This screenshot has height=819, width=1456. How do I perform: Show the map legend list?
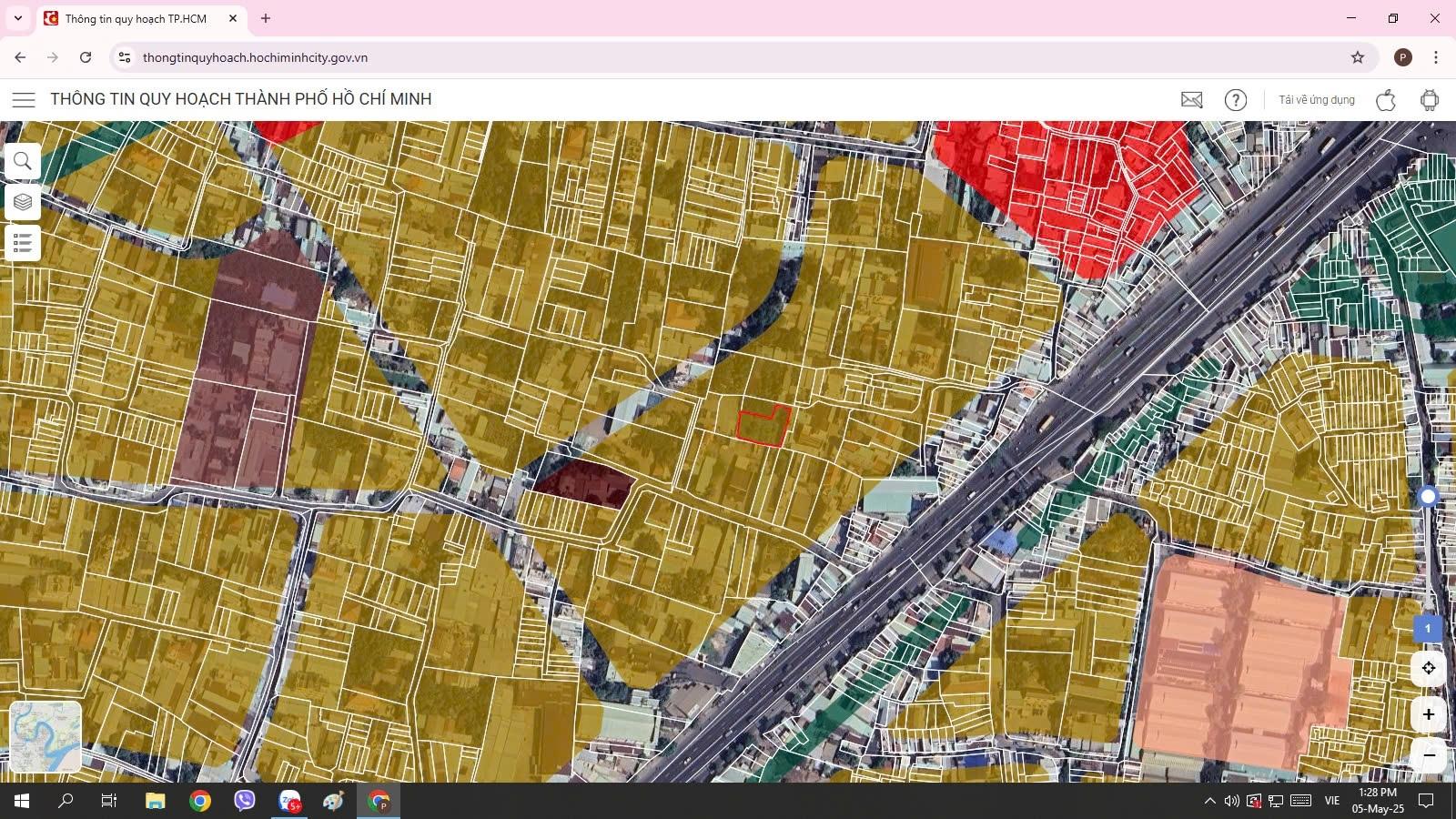23,243
